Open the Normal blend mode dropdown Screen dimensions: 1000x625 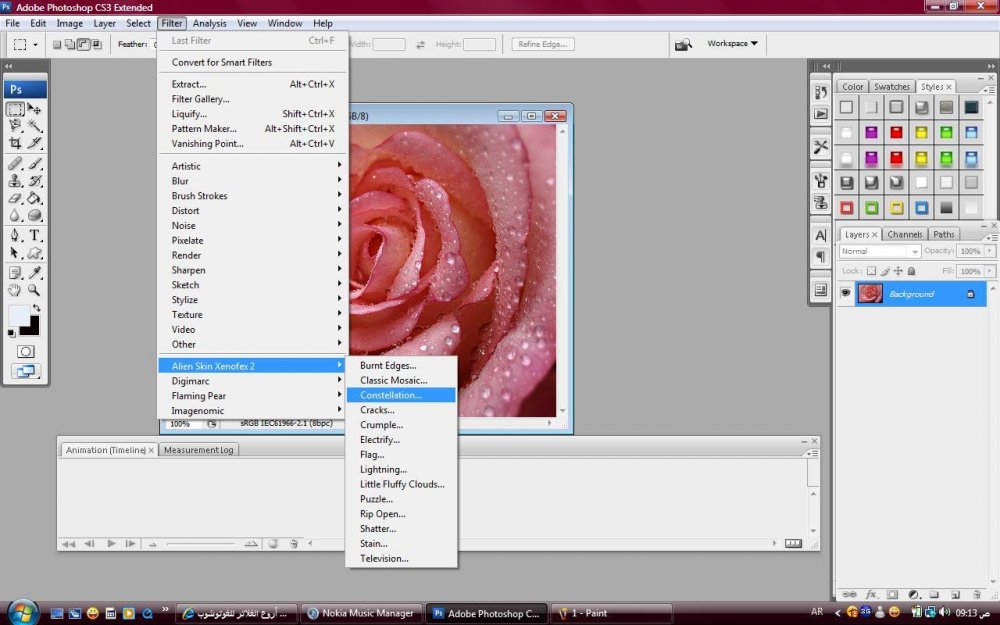click(880, 251)
